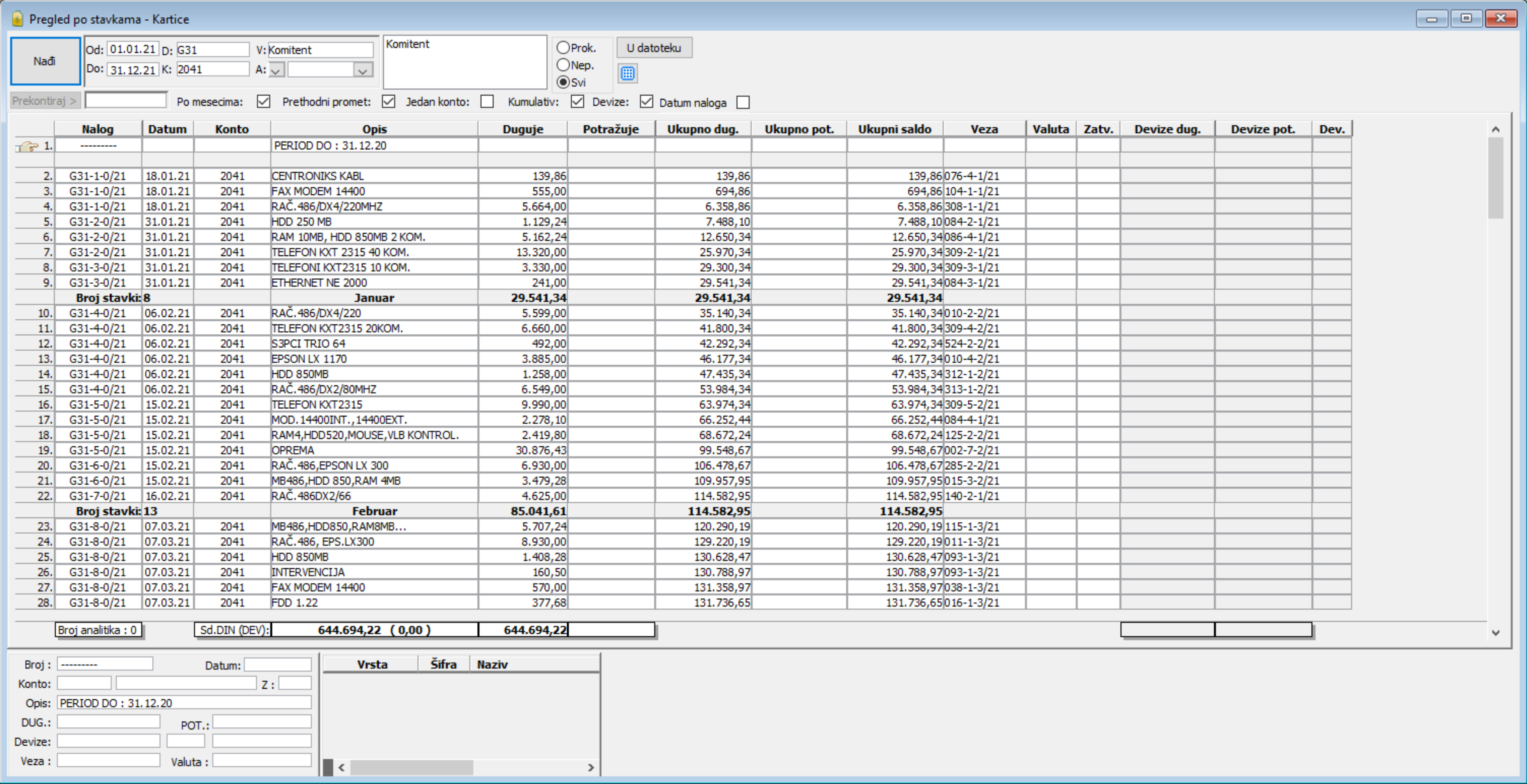Viewport: 1527px width, 784px height.
Task: Click the Opis column header
Action: pos(375,129)
